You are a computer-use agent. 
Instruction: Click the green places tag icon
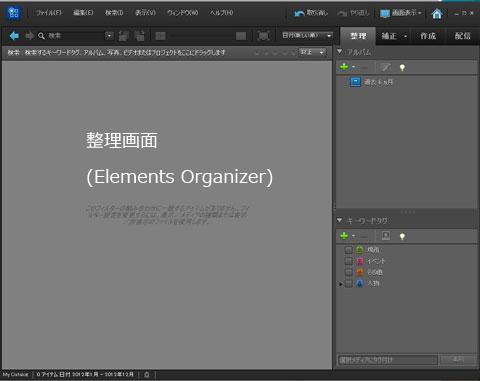click(x=360, y=249)
